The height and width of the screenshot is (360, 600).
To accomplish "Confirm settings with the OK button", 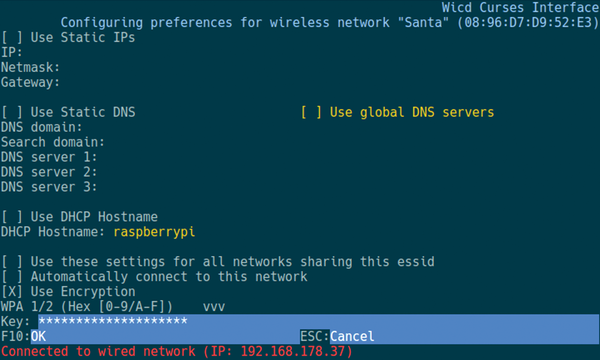I will [38, 336].
